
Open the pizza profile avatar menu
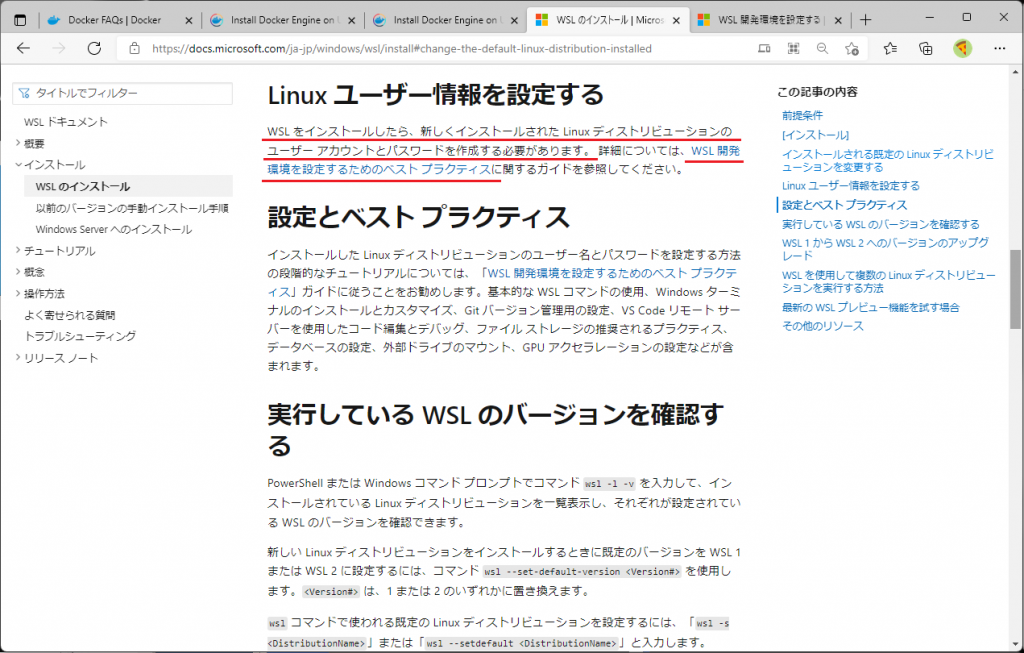coord(962,48)
